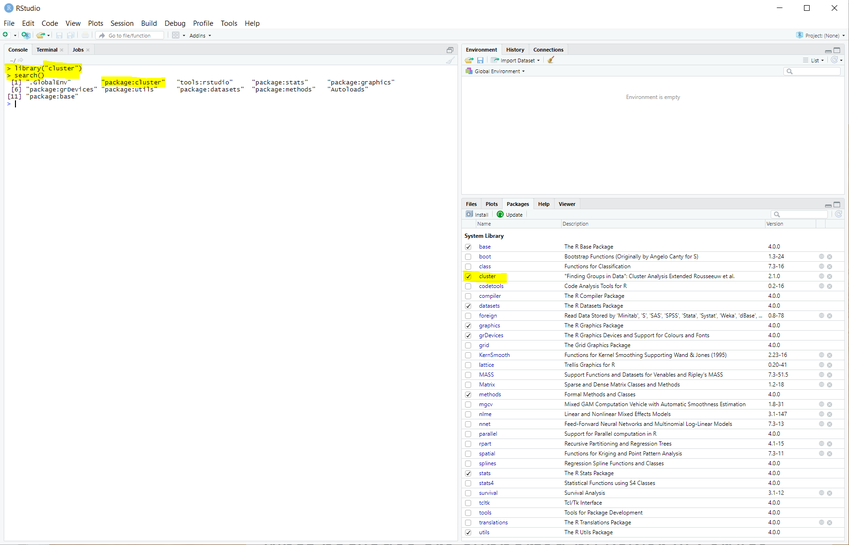Check the class package checkbox
This screenshot has height=545, width=849.
(468, 266)
